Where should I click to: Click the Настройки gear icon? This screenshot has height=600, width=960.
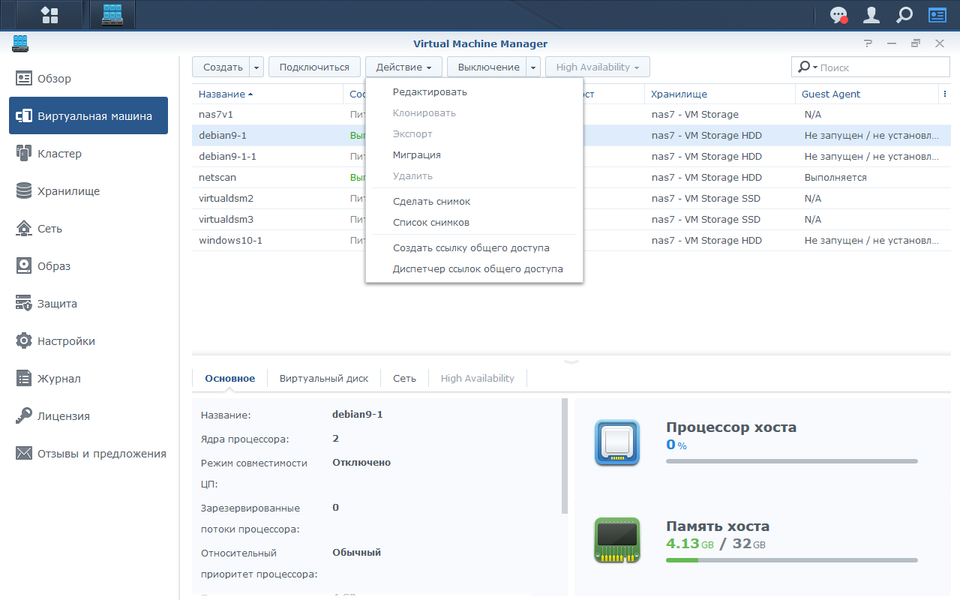click(23, 340)
